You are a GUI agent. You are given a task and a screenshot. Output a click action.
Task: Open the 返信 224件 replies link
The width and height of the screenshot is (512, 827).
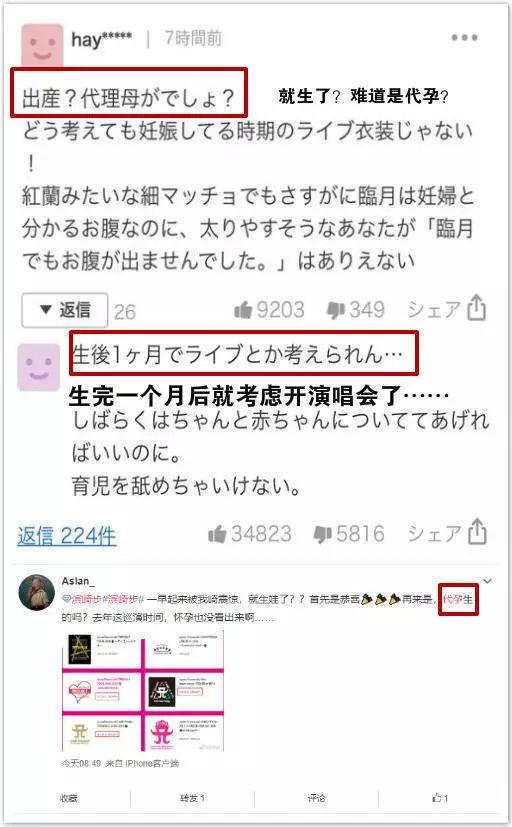66,535
